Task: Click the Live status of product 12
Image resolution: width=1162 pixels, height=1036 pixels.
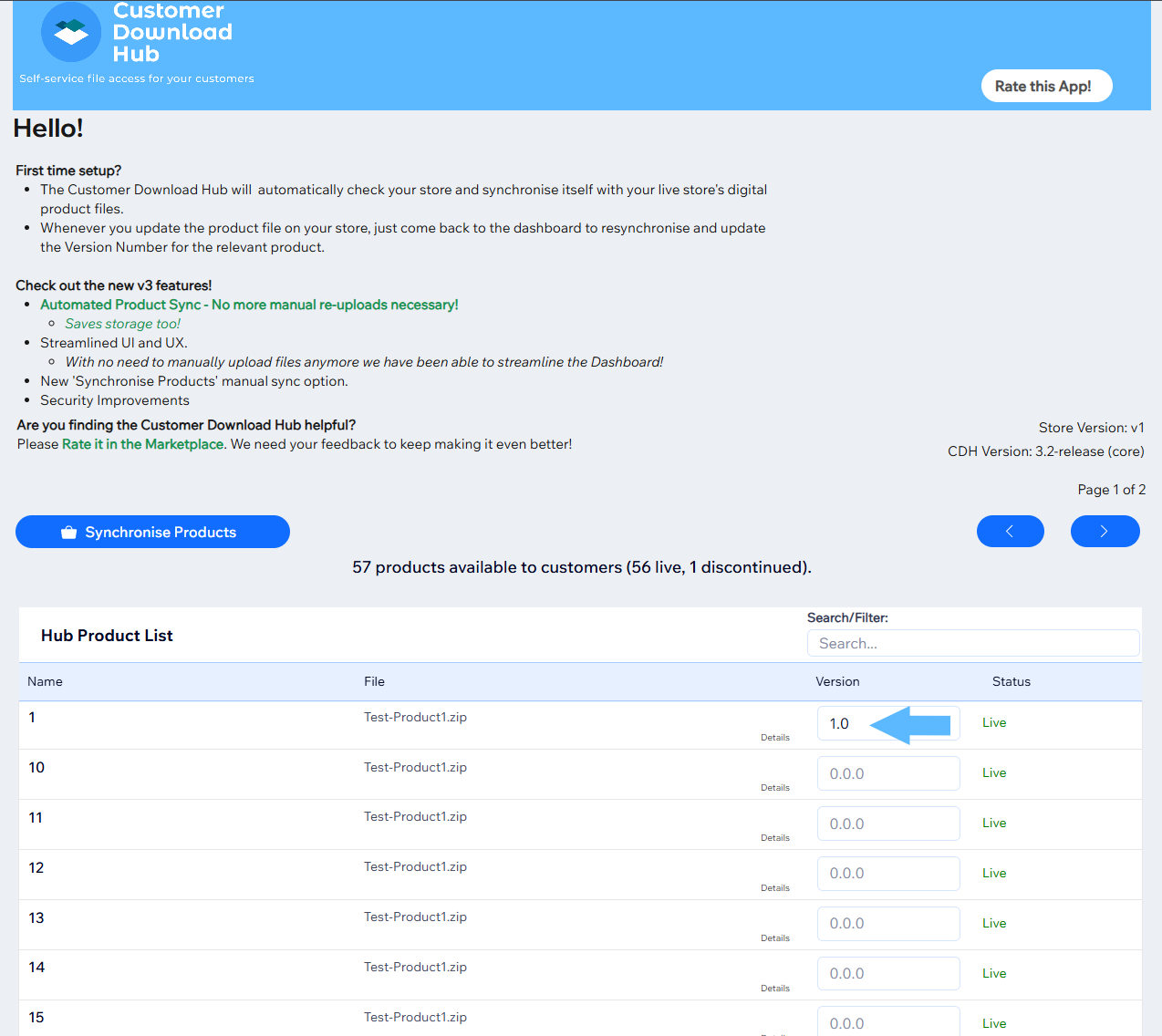Action: (x=994, y=873)
